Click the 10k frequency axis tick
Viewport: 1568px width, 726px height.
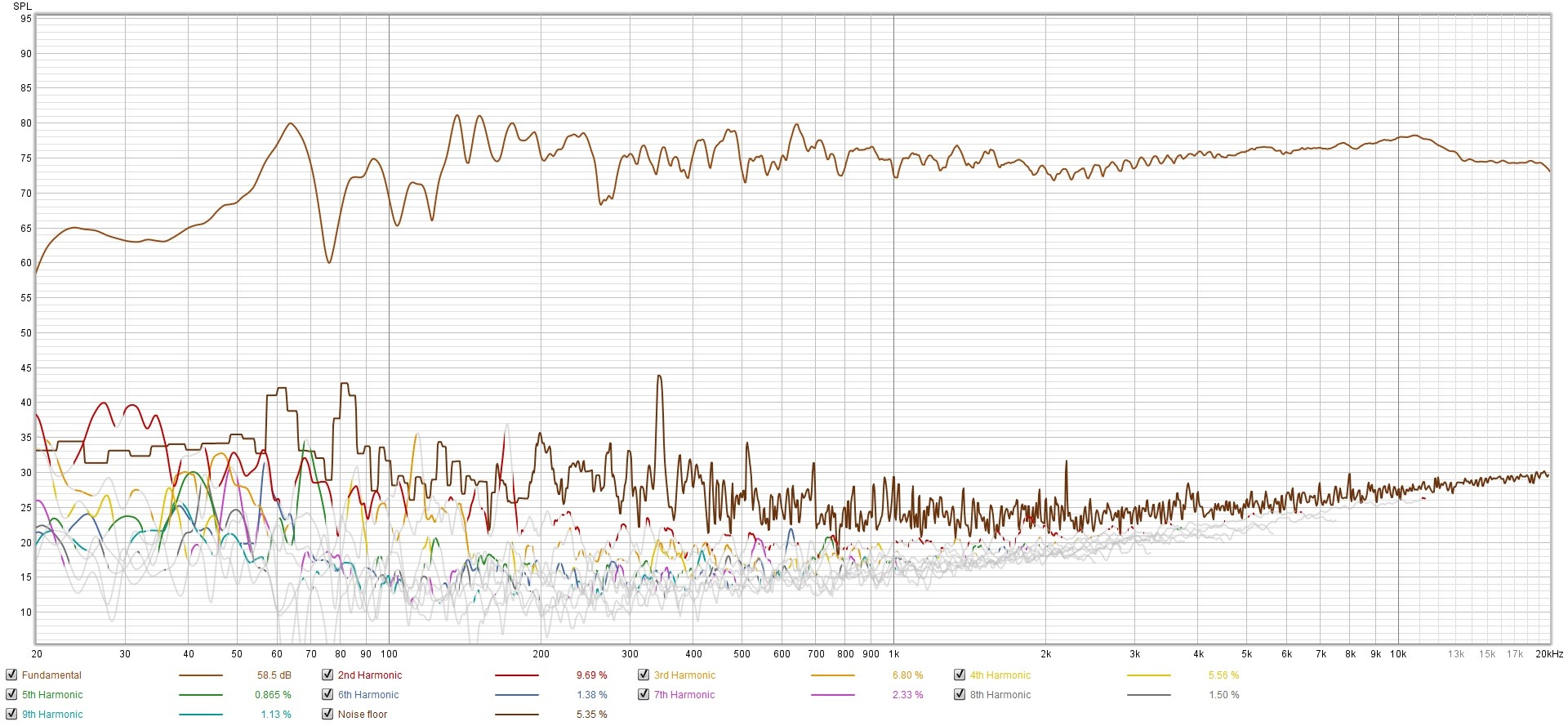tap(1398, 654)
